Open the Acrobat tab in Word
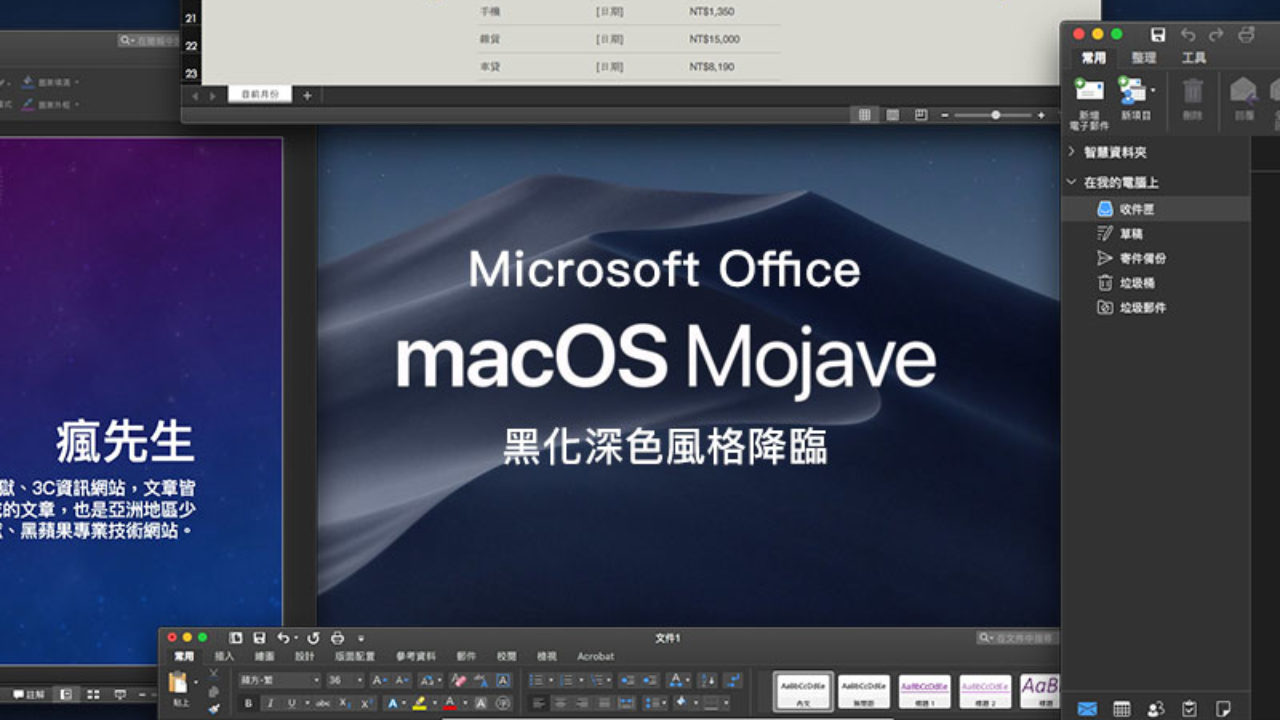Screen dimensions: 1280x720 596,656
